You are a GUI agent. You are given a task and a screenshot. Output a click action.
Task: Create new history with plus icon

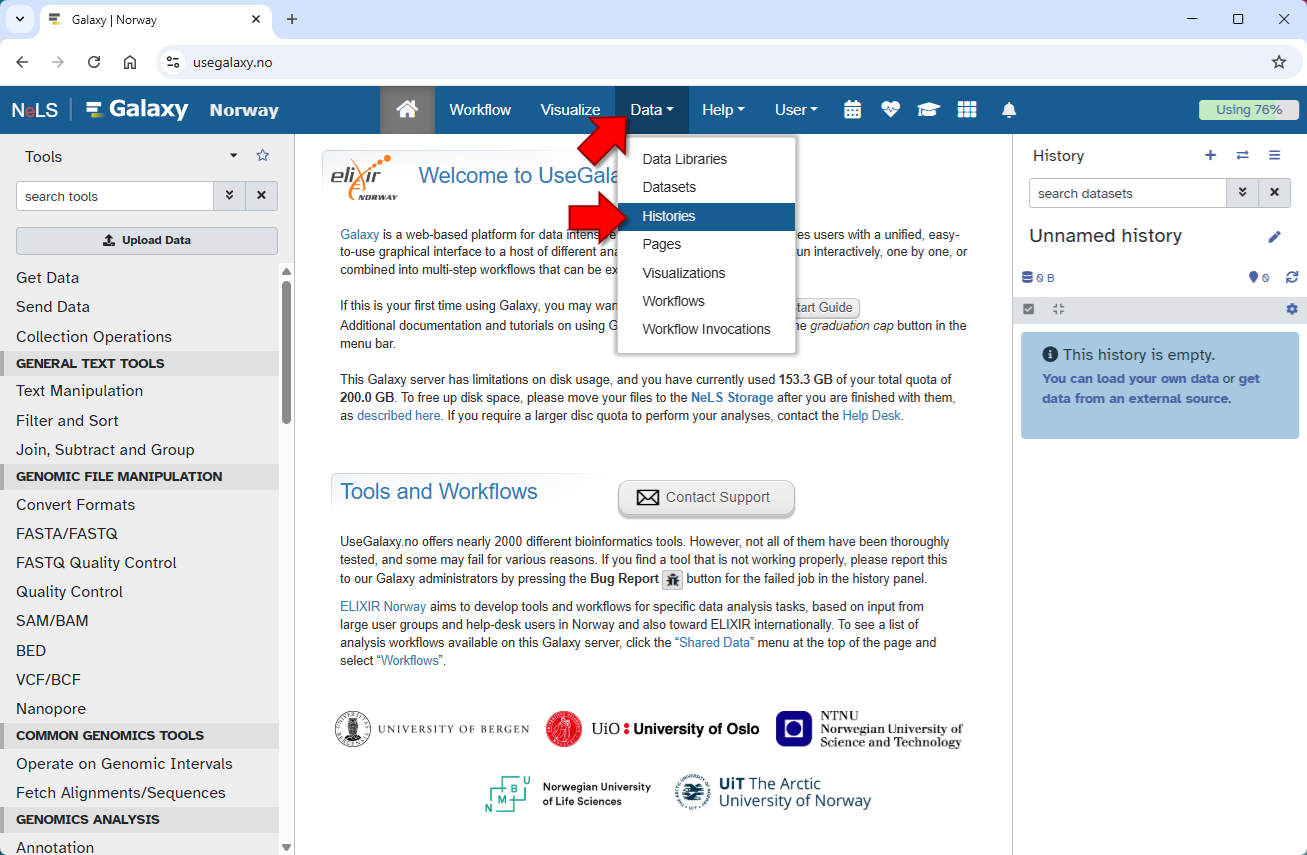point(1210,155)
